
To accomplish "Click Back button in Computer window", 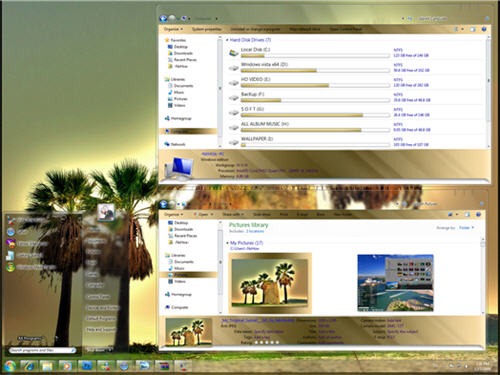I will (x=163, y=19).
